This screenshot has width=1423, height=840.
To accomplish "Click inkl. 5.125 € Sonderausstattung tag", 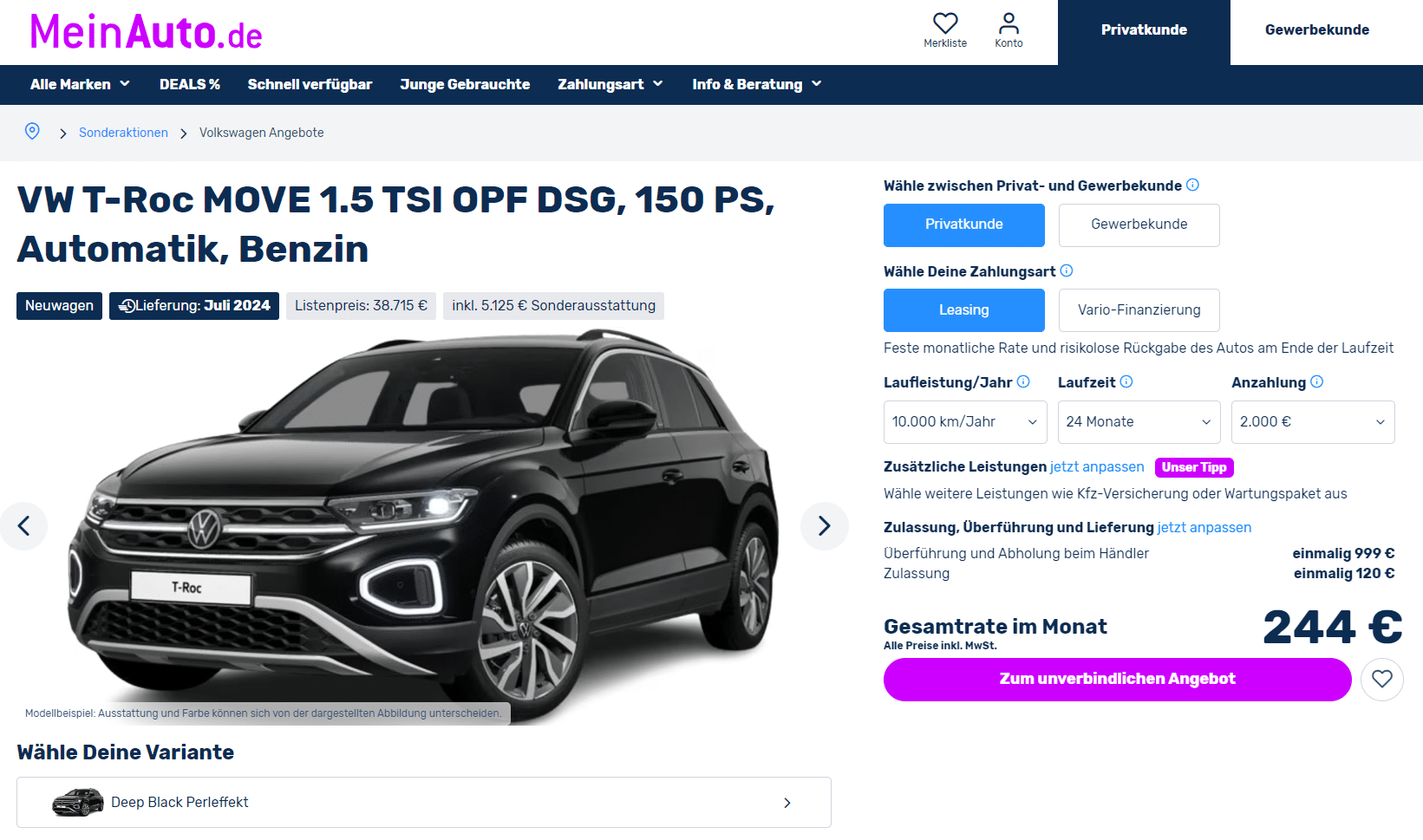I will tap(553, 306).
